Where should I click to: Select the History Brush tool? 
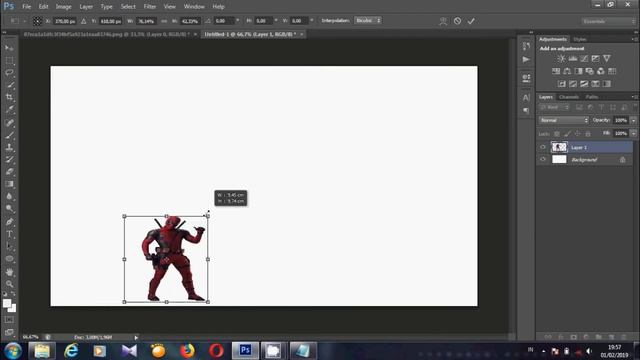point(9,160)
